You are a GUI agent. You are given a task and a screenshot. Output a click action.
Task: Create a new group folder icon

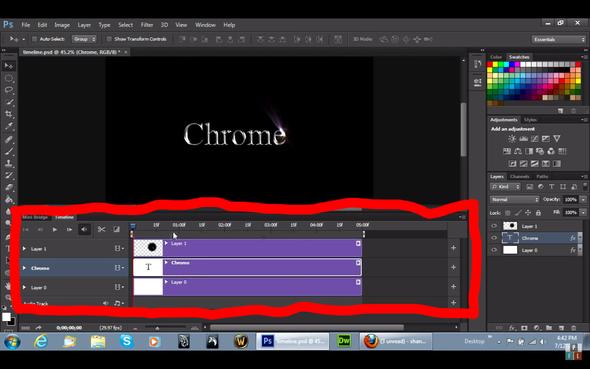(x=549, y=328)
